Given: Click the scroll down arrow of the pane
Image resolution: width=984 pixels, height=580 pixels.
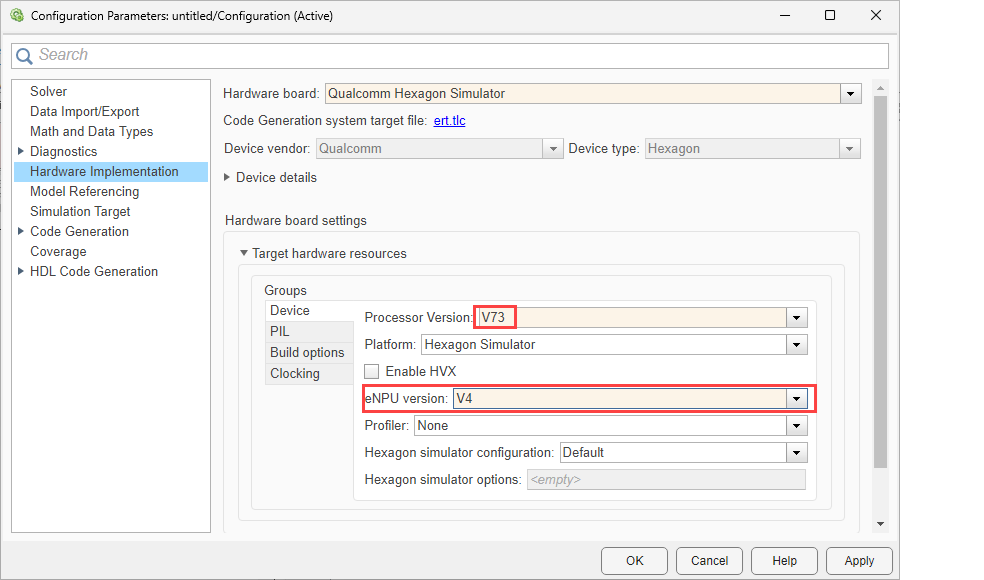Looking at the screenshot, I should click(x=880, y=524).
